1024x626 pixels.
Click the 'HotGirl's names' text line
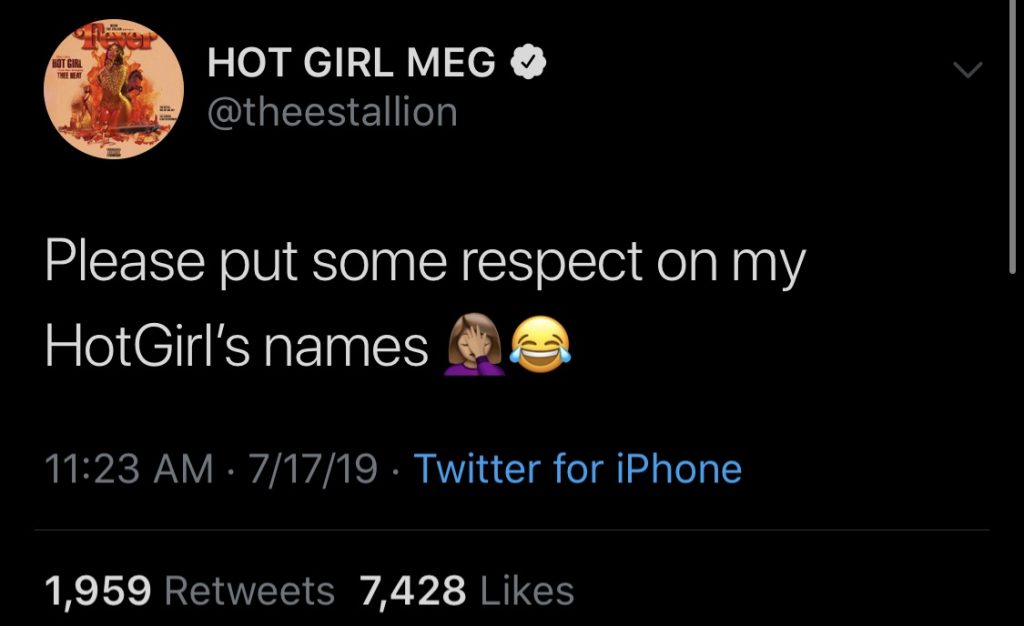click(x=236, y=346)
